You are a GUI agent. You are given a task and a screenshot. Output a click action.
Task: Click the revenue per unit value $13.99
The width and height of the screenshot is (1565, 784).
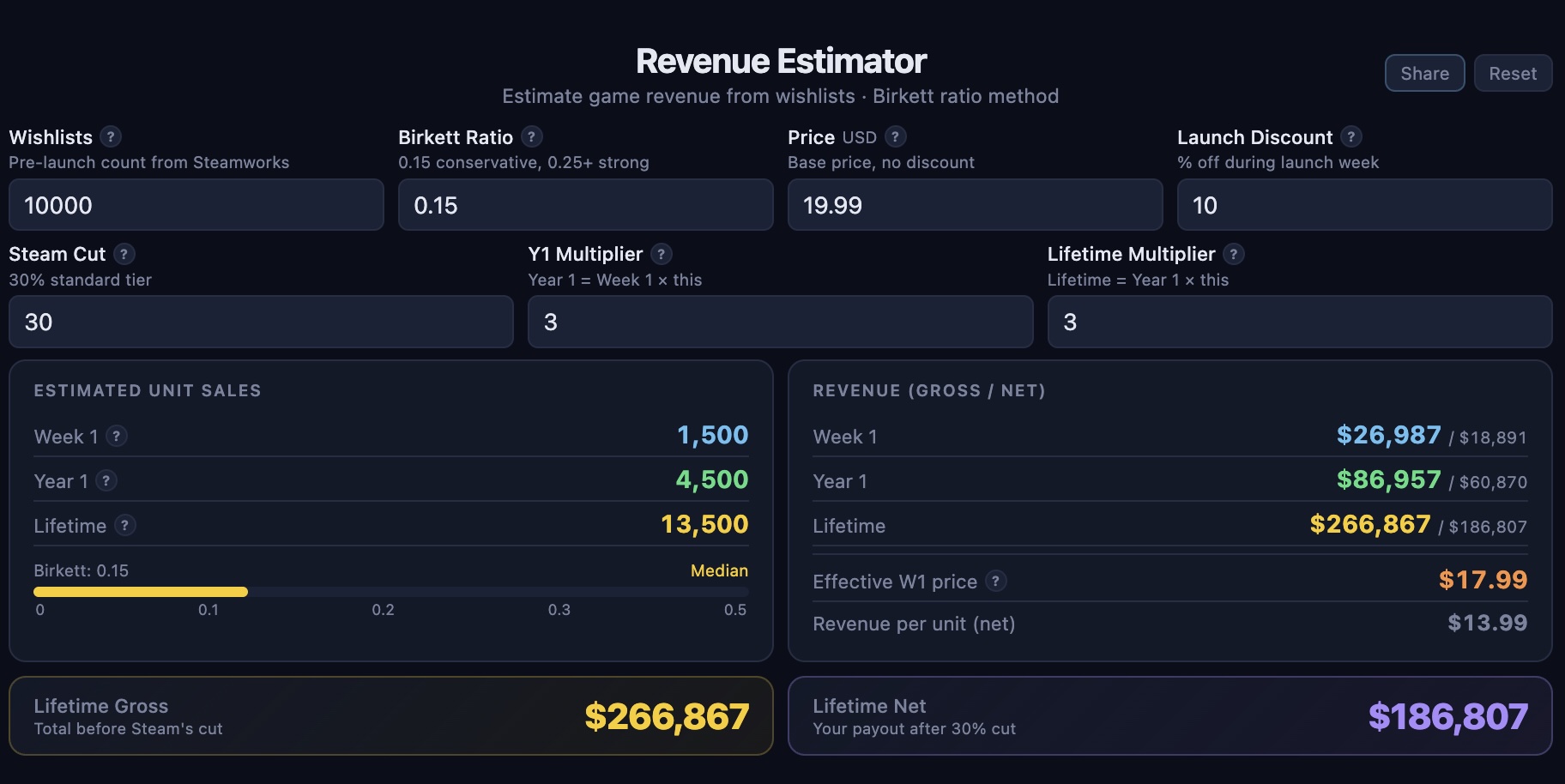(1488, 623)
